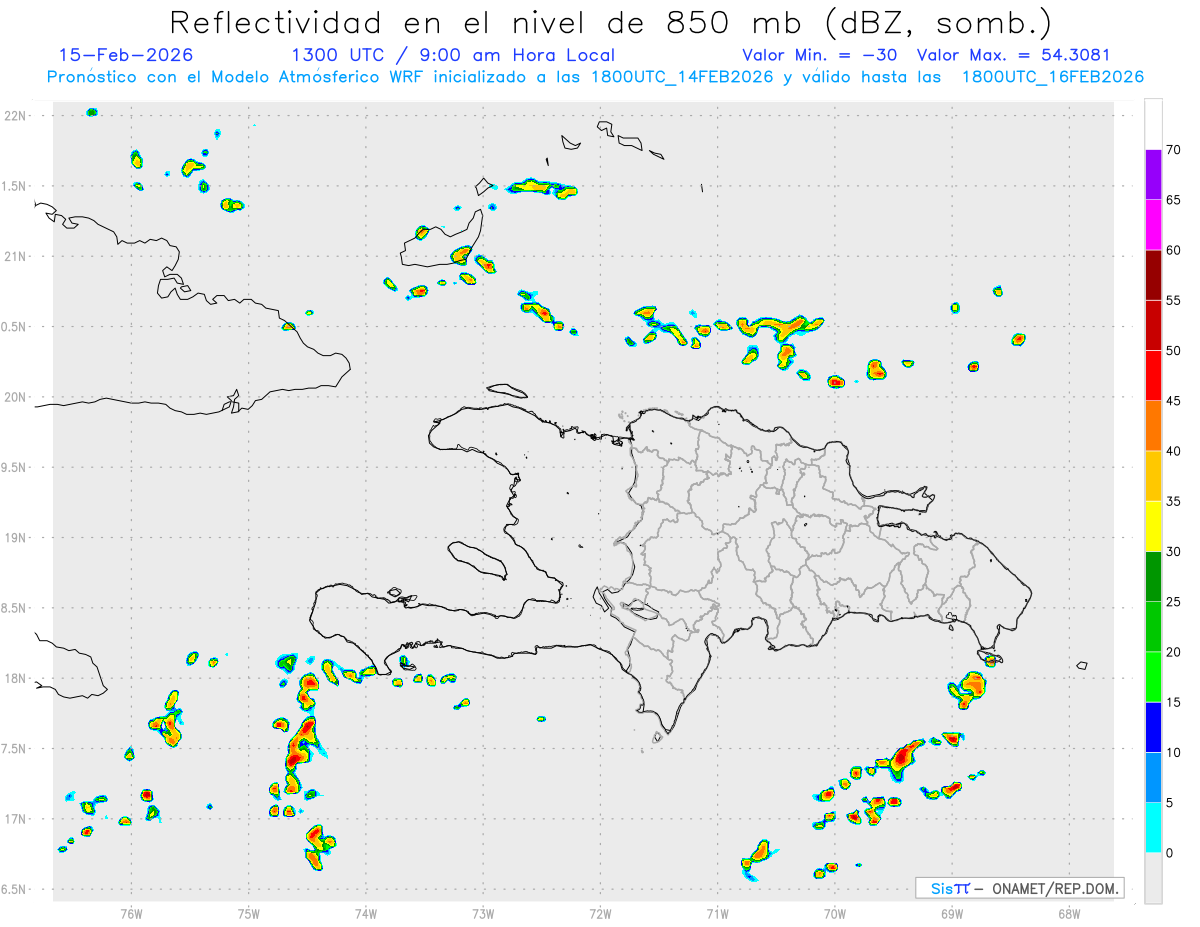Select the '73W' longitude label
Viewport: 1200px width, 927px height.
click(x=483, y=913)
